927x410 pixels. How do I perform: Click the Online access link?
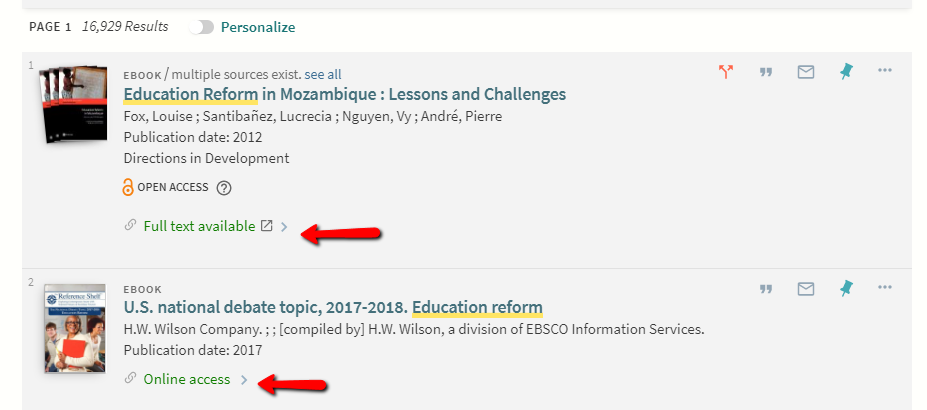click(187, 379)
